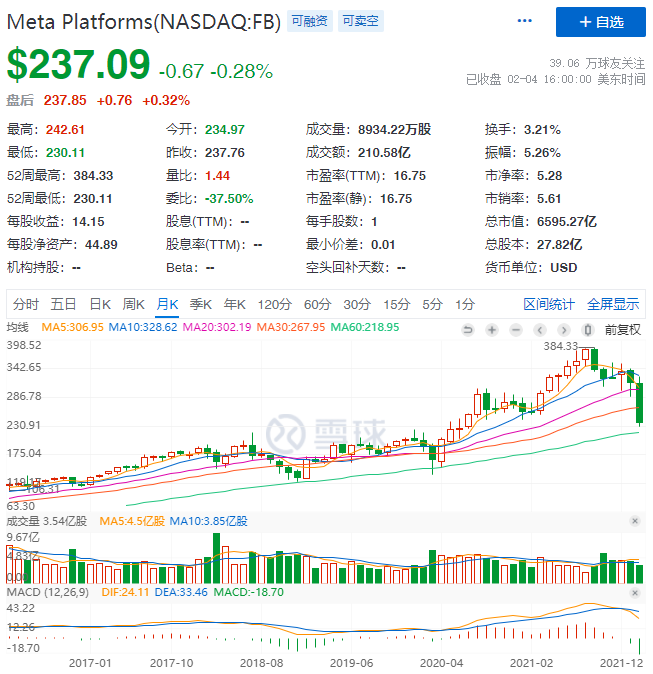
Task: Open the 区间统计 link
Action: pyautogui.click(x=549, y=304)
